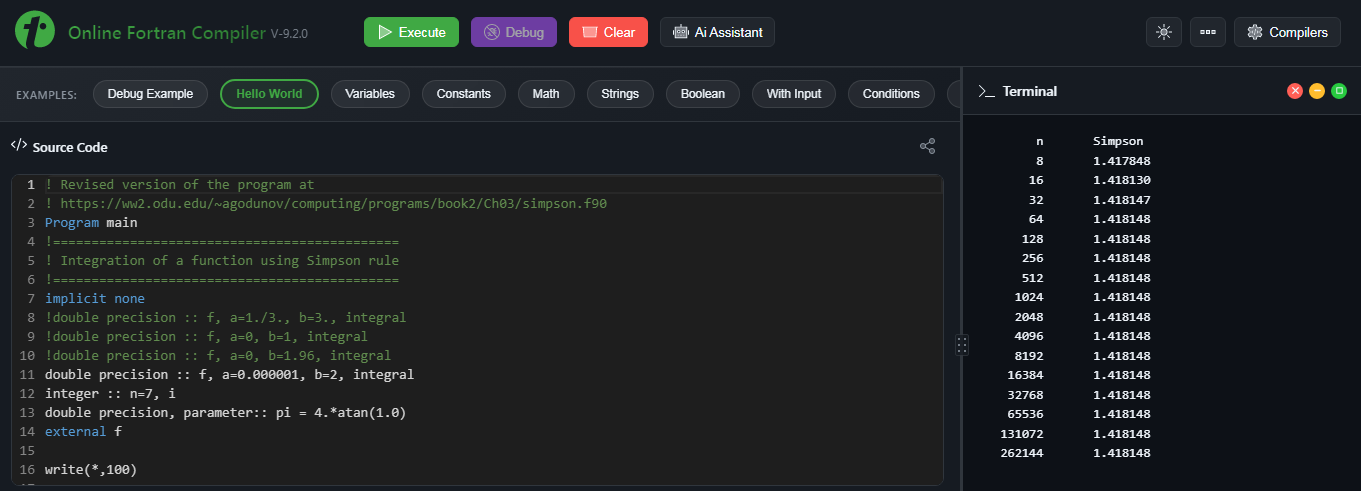This screenshot has width=1361, height=491.
Task: Minimize terminal with yellow circle button
Action: [1317, 91]
